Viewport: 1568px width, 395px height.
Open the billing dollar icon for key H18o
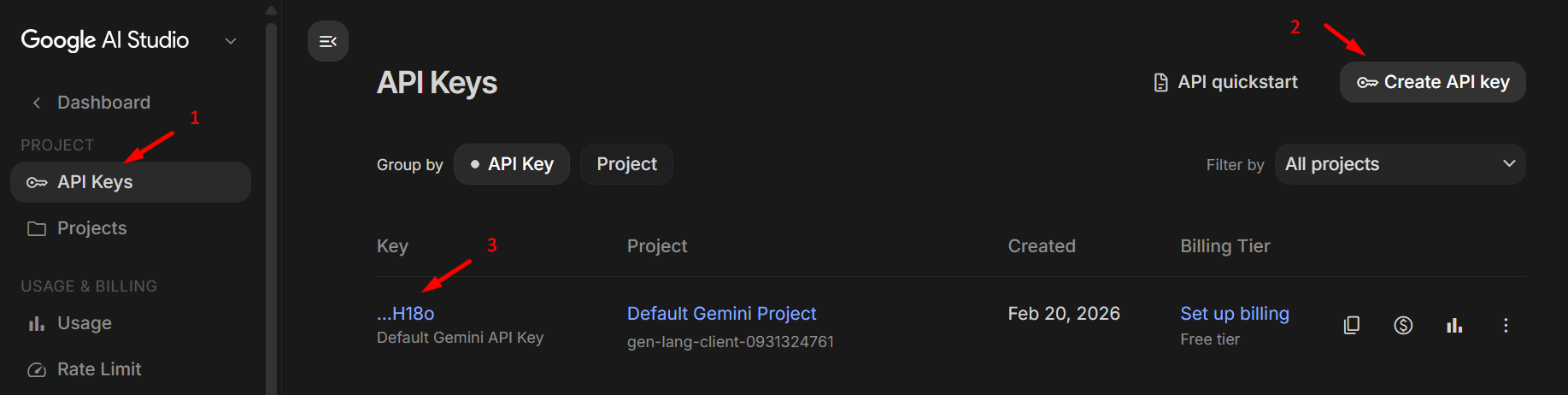click(1403, 325)
